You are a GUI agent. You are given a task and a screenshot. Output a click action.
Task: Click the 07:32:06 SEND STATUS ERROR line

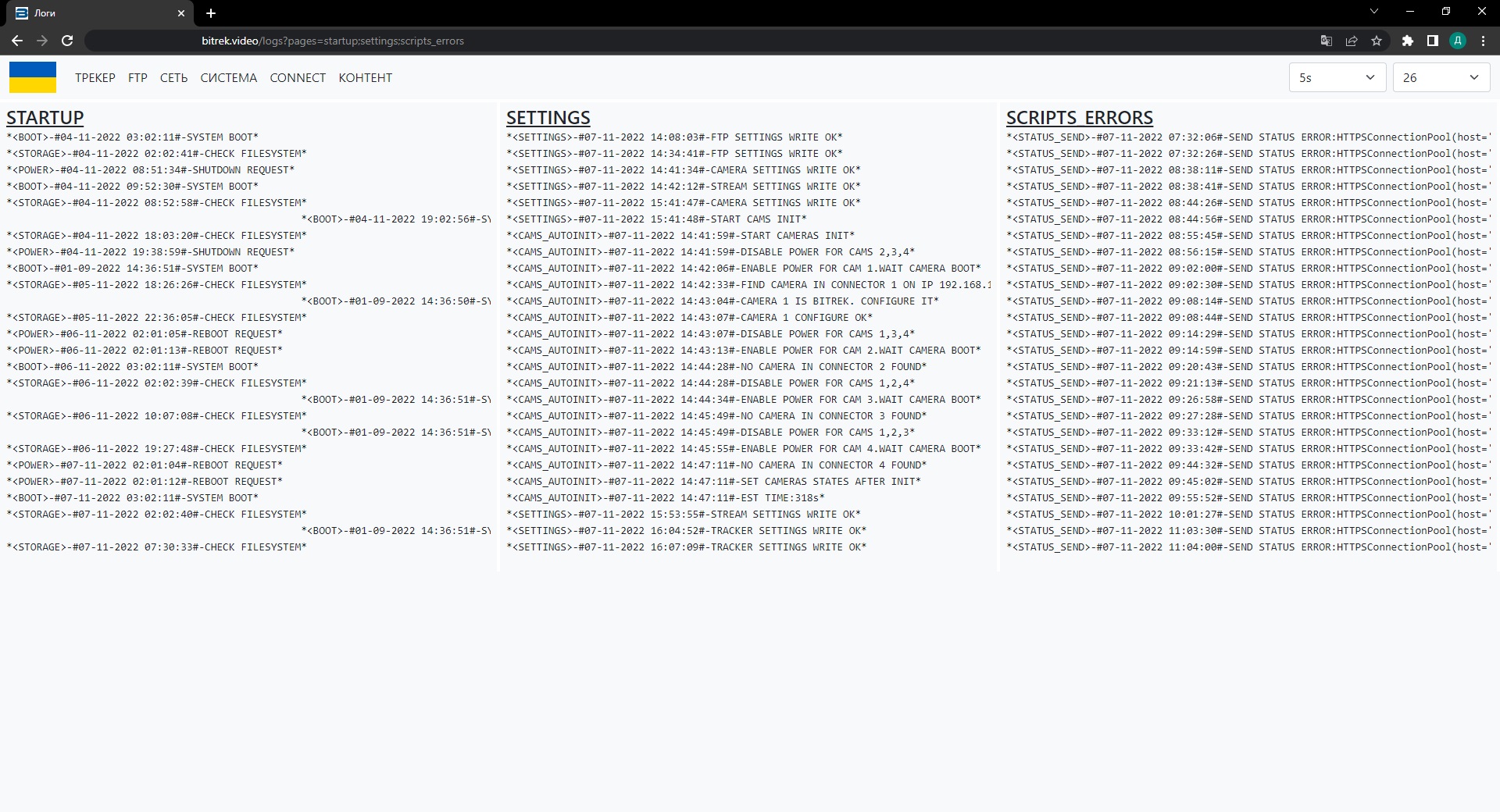pyautogui.click(x=1248, y=137)
